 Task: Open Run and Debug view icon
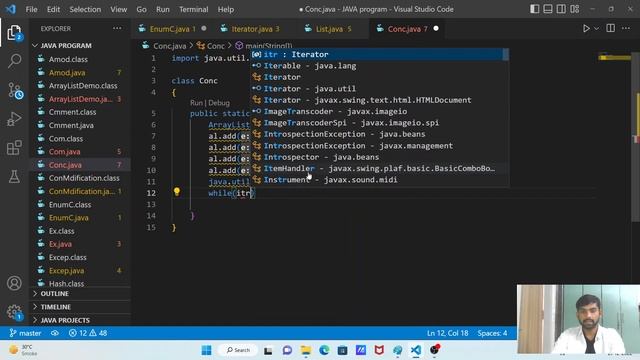pyautogui.click(x=14, y=119)
